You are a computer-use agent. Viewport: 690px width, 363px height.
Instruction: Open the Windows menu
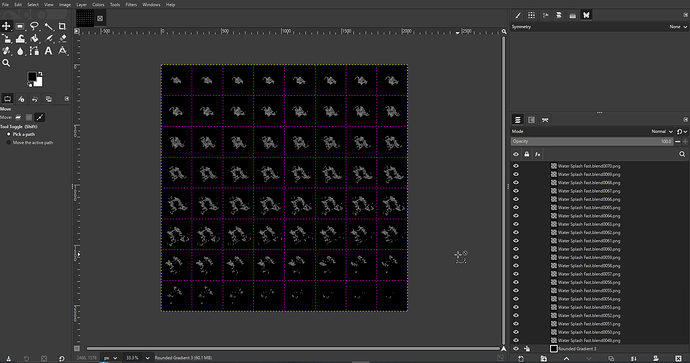pyautogui.click(x=151, y=4)
